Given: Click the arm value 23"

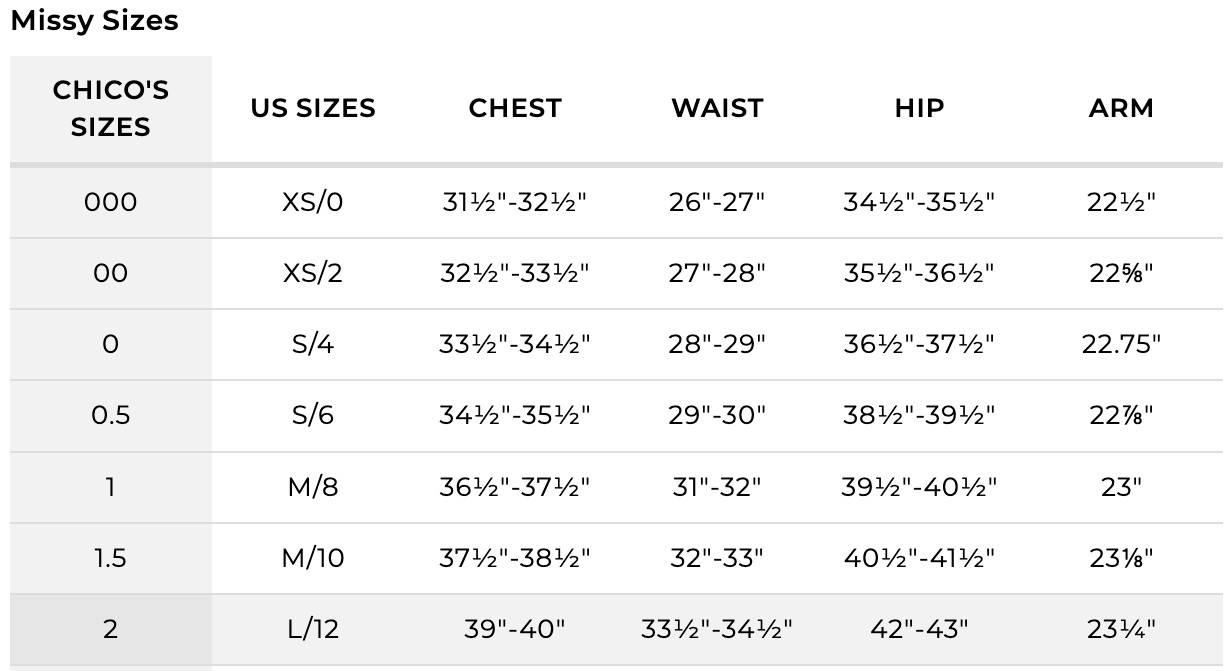Looking at the screenshot, I should 1121,487.
